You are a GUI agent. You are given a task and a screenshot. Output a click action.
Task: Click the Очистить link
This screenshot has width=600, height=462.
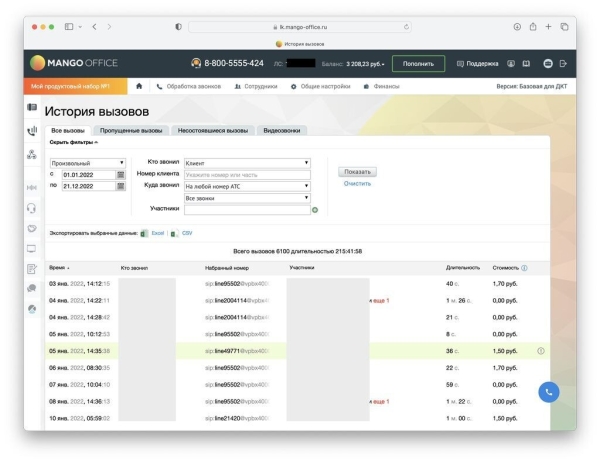click(357, 184)
